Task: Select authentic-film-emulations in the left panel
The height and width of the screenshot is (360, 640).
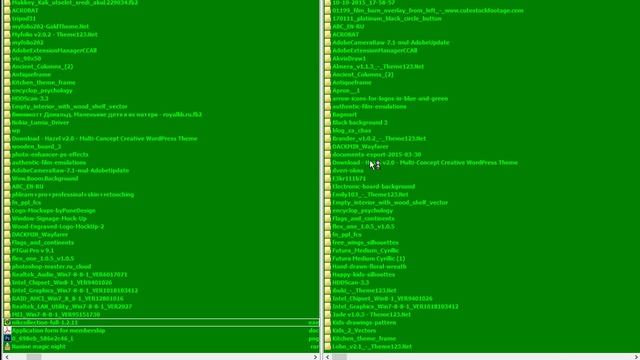Action: tap(49, 162)
